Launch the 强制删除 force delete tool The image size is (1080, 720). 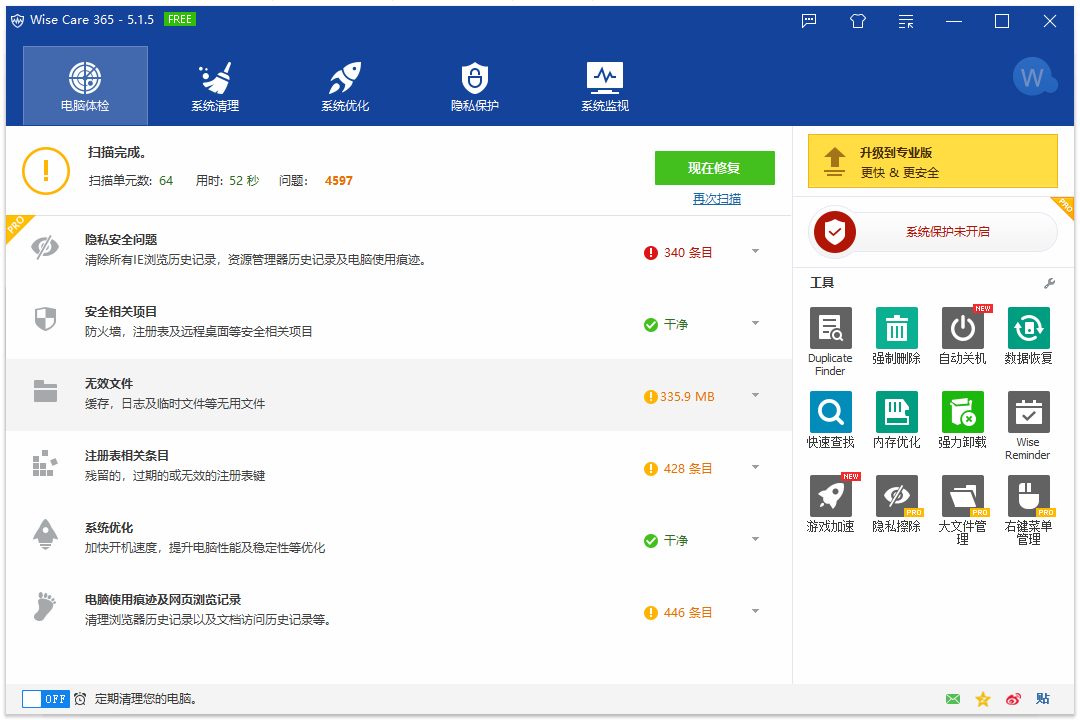pos(896,336)
